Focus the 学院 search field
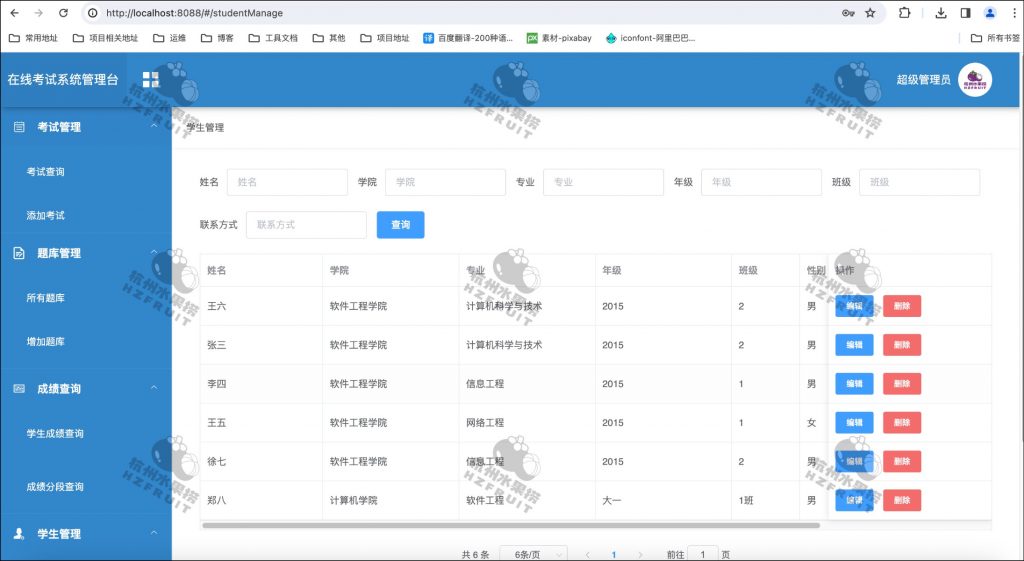Viewport: 1024px width, 561px height. (445, 182)
